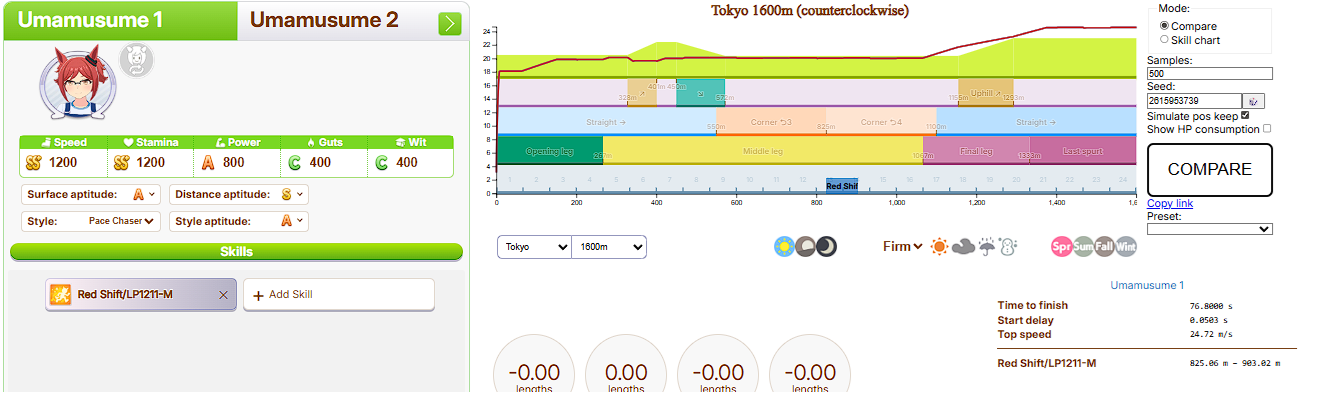Open the Preset dropdown
Image resolution: width=1325 pixels, height=402 pixels.
coord(1210,228)
